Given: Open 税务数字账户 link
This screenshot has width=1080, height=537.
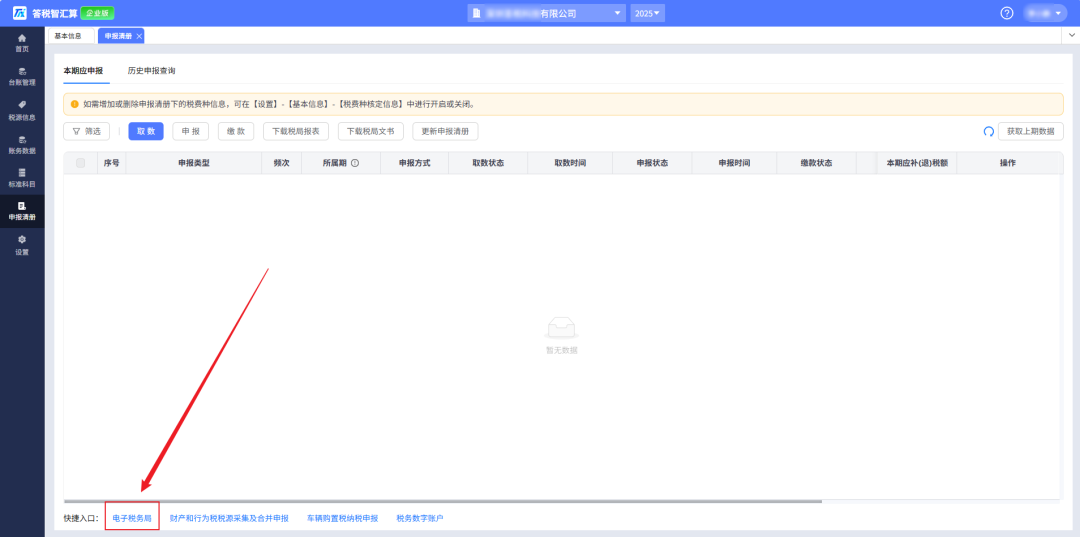Looking at the screenshot, I should point(419,518).
